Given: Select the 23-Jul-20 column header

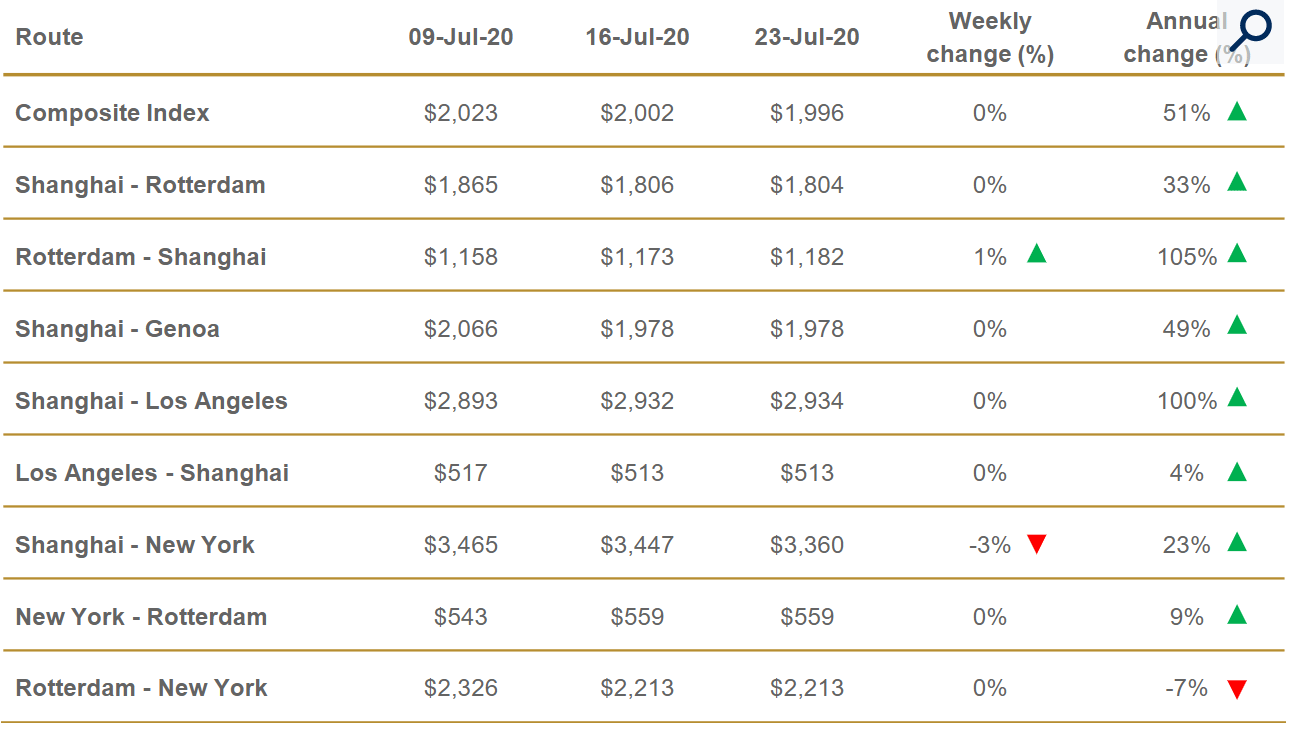Looking at the screenshot, I should (x=807, y=38).
